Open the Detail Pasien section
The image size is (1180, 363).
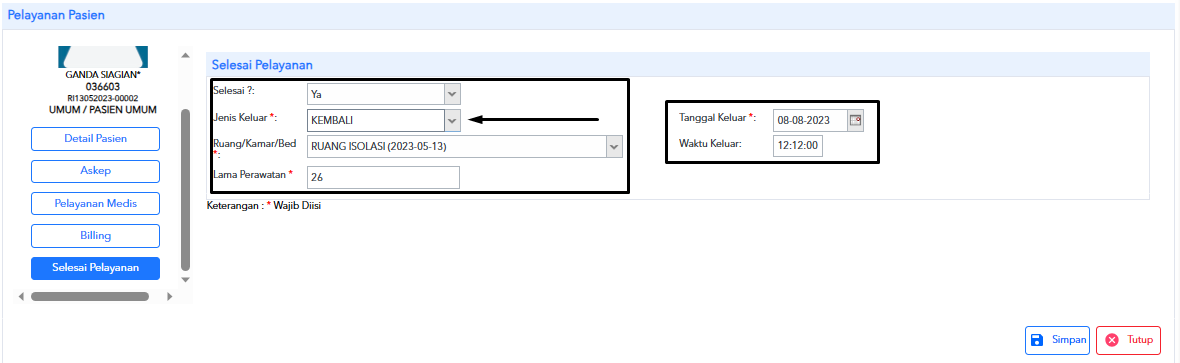click(95, 139)
